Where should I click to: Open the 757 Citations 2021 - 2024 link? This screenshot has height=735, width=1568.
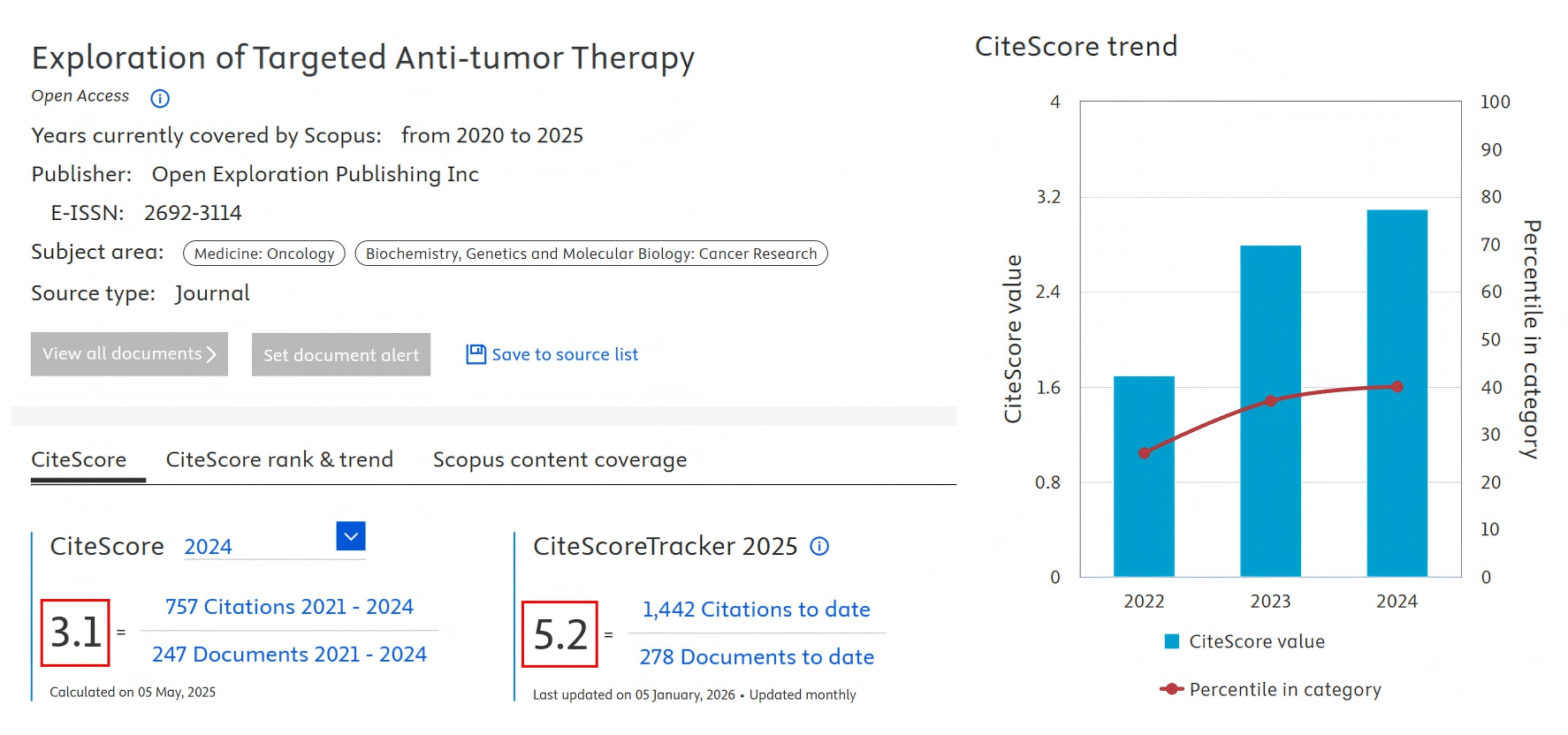(x=289, y=607)
